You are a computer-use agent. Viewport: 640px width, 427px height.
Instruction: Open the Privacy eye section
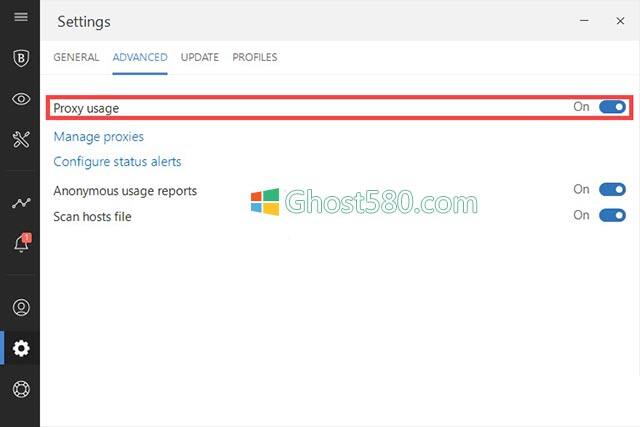point(21,99)
